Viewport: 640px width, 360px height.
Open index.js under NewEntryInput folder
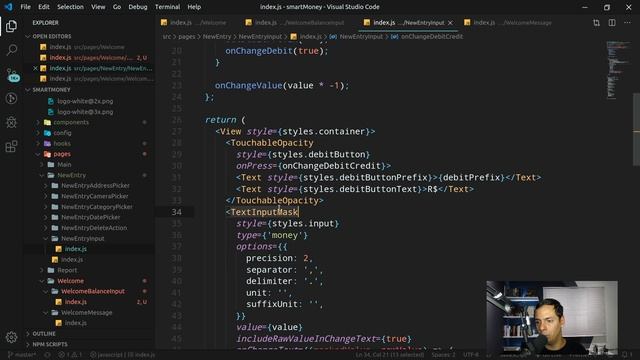click(76, 249)
